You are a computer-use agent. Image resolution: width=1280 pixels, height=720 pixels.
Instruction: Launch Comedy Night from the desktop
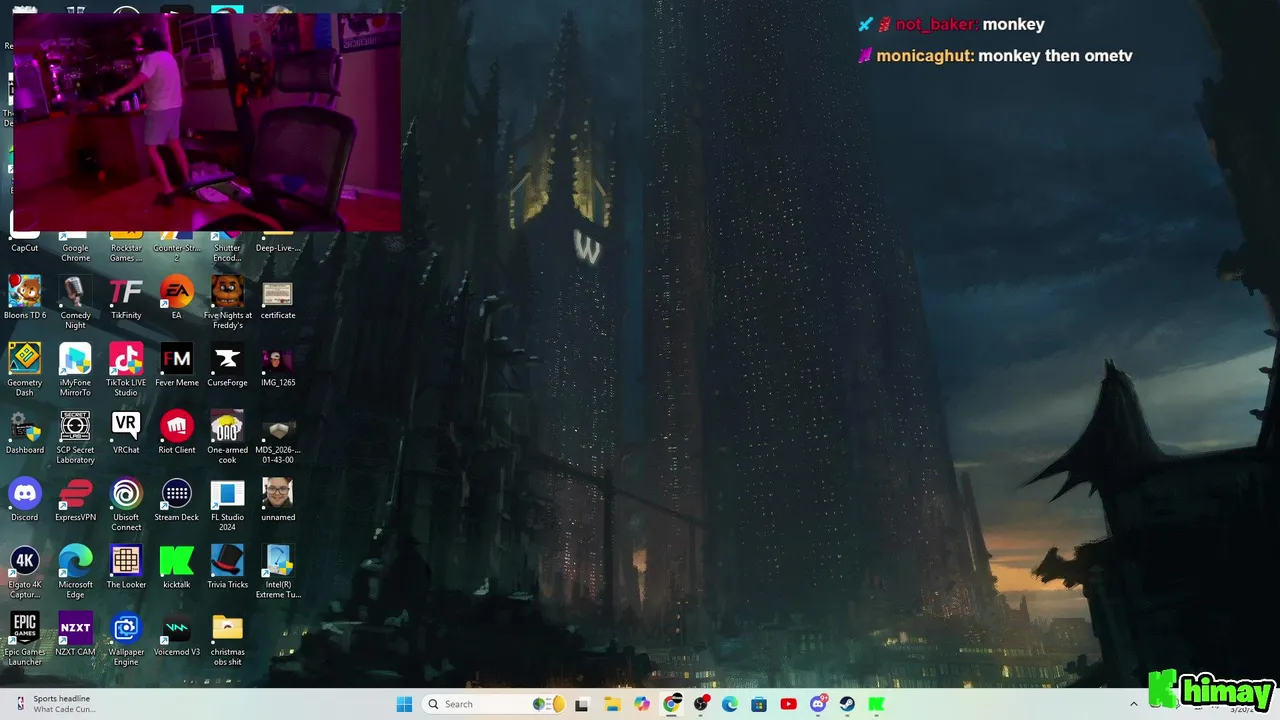75,303
